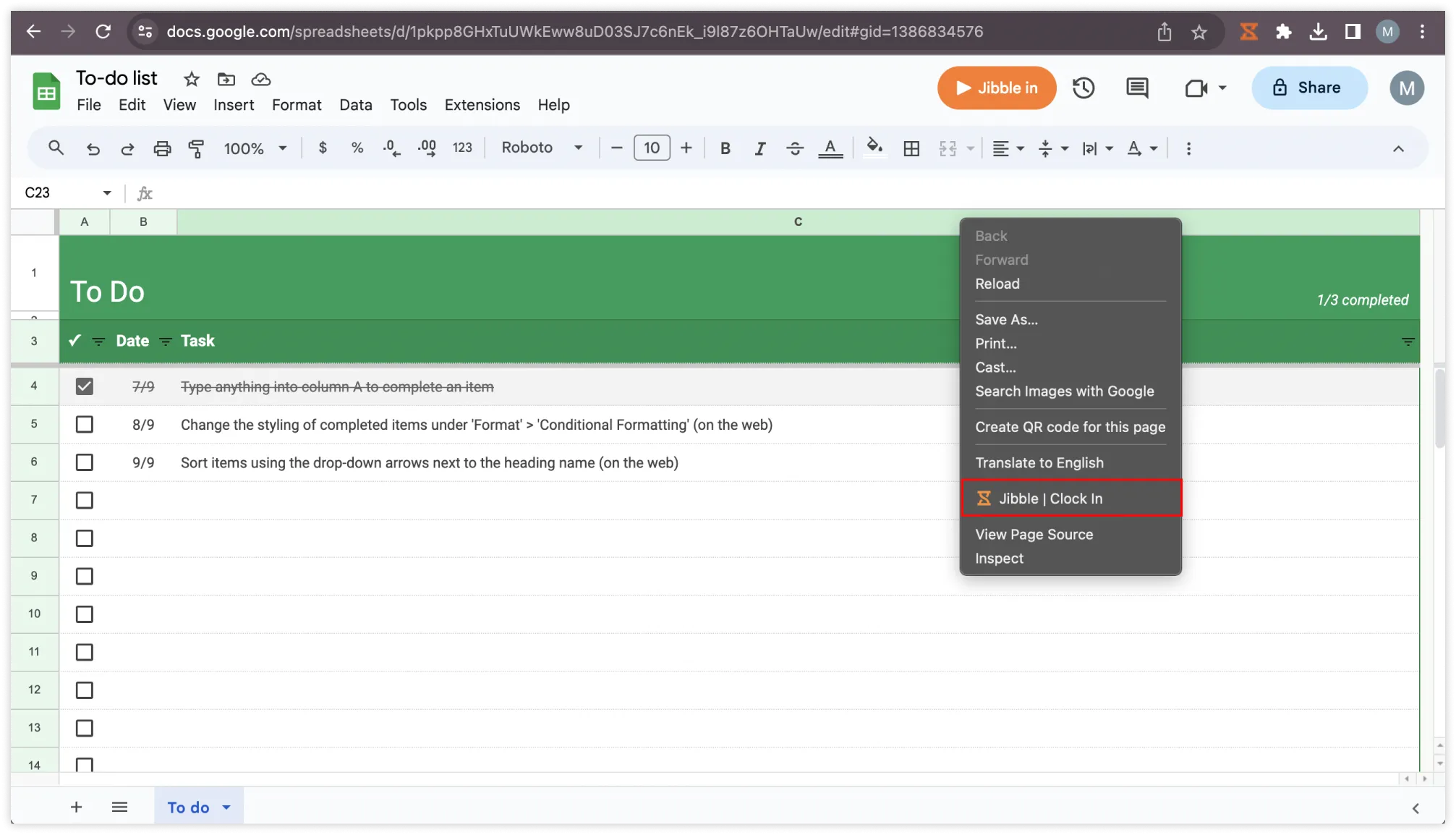Screen dimensions: 1456x835
Task: Click the Jibble extension icon in browser bar
Action: tap(1249, 32)
